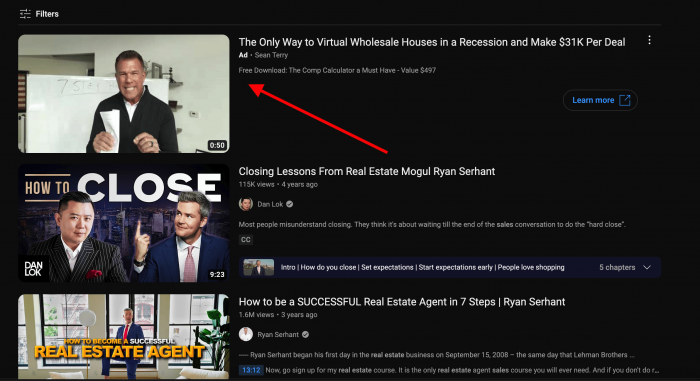Click Ryan Serhant's channel avatar
The width and height of the screenshot is (700, 381).
pyautogui.click(x=246, y=334)
